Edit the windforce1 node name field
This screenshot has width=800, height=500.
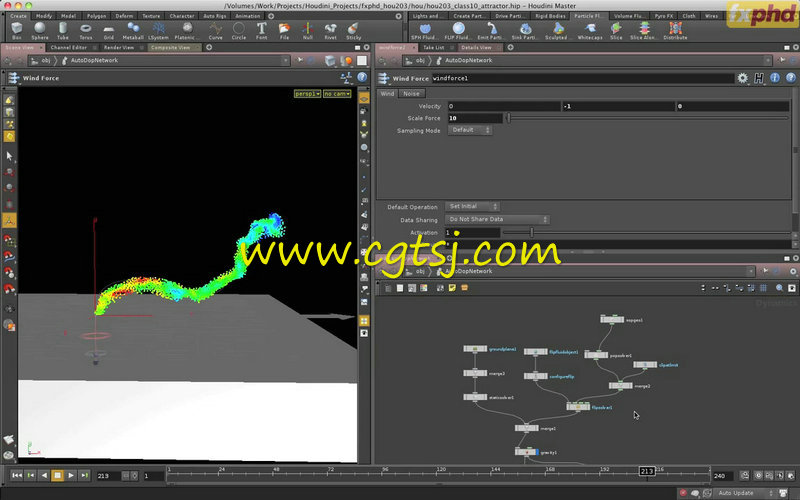tap(583, 78)
